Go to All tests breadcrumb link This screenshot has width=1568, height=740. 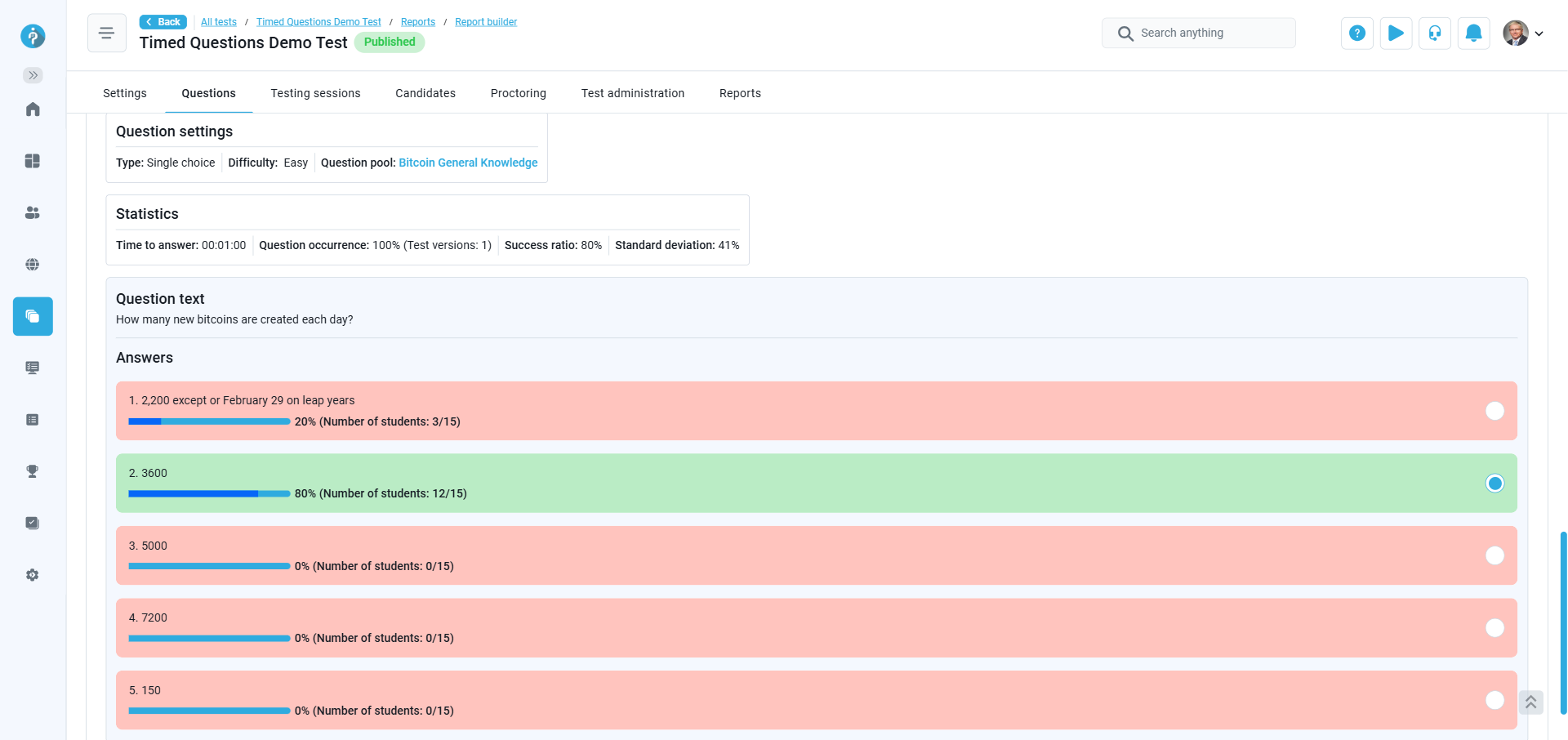tap(219, 22)
